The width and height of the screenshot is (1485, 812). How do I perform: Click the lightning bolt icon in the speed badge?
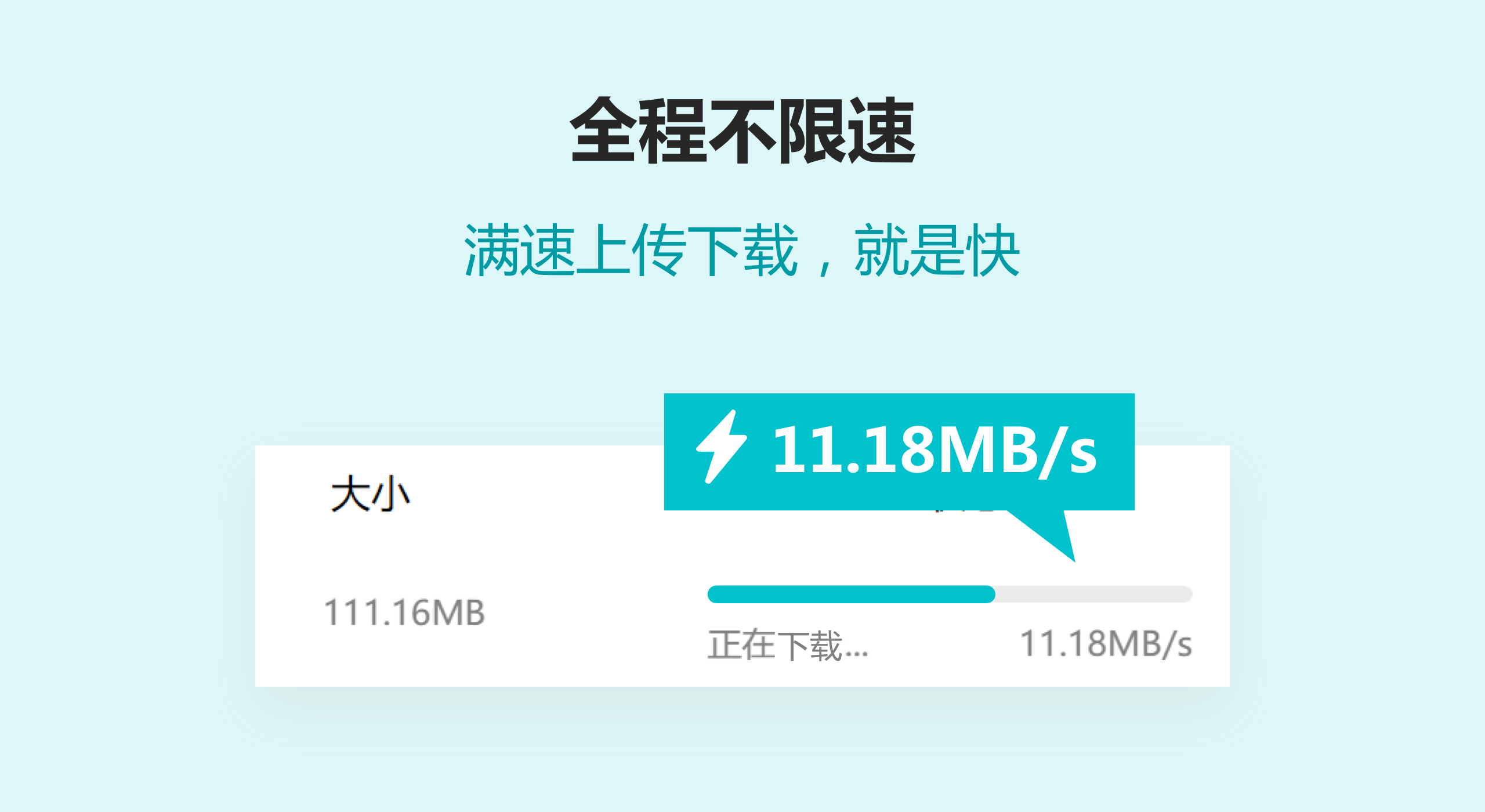(722, 447)
